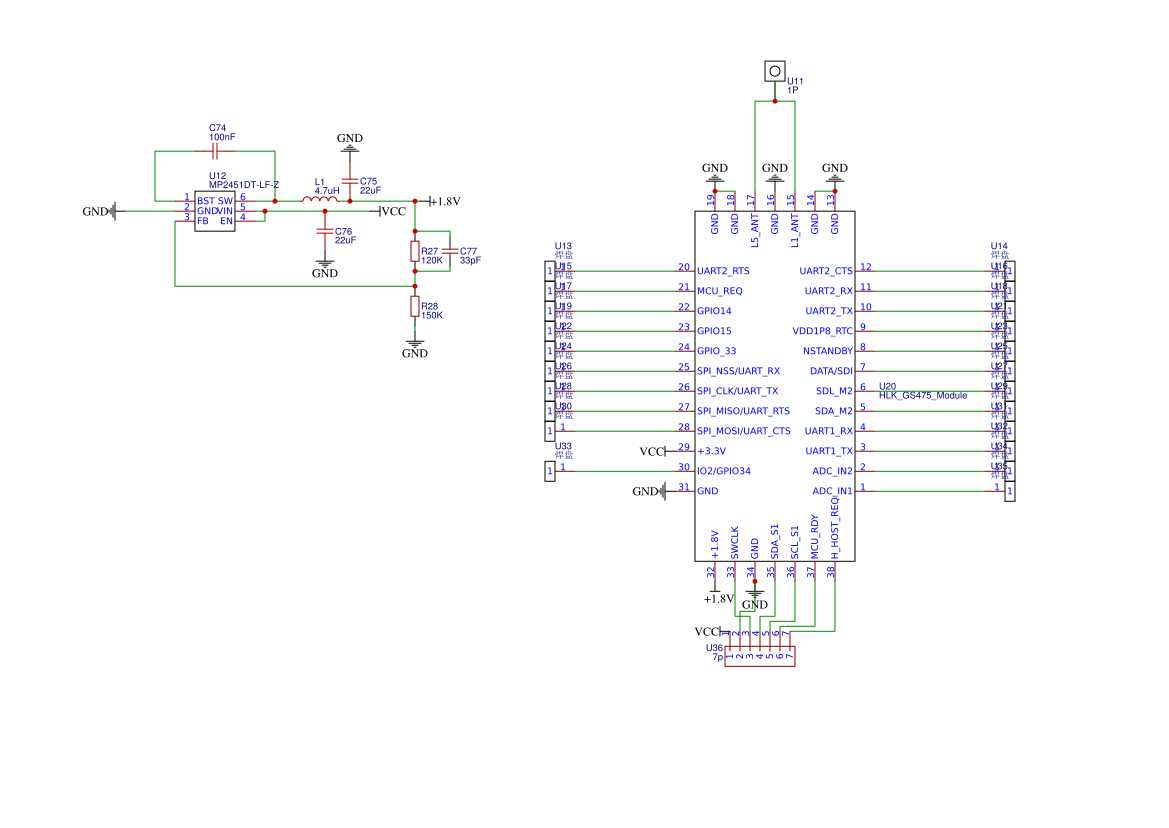This screenshot has height=828, width=1169.
Task: Click the ADC_IN2 pin label
Action: tap(832, 471)
